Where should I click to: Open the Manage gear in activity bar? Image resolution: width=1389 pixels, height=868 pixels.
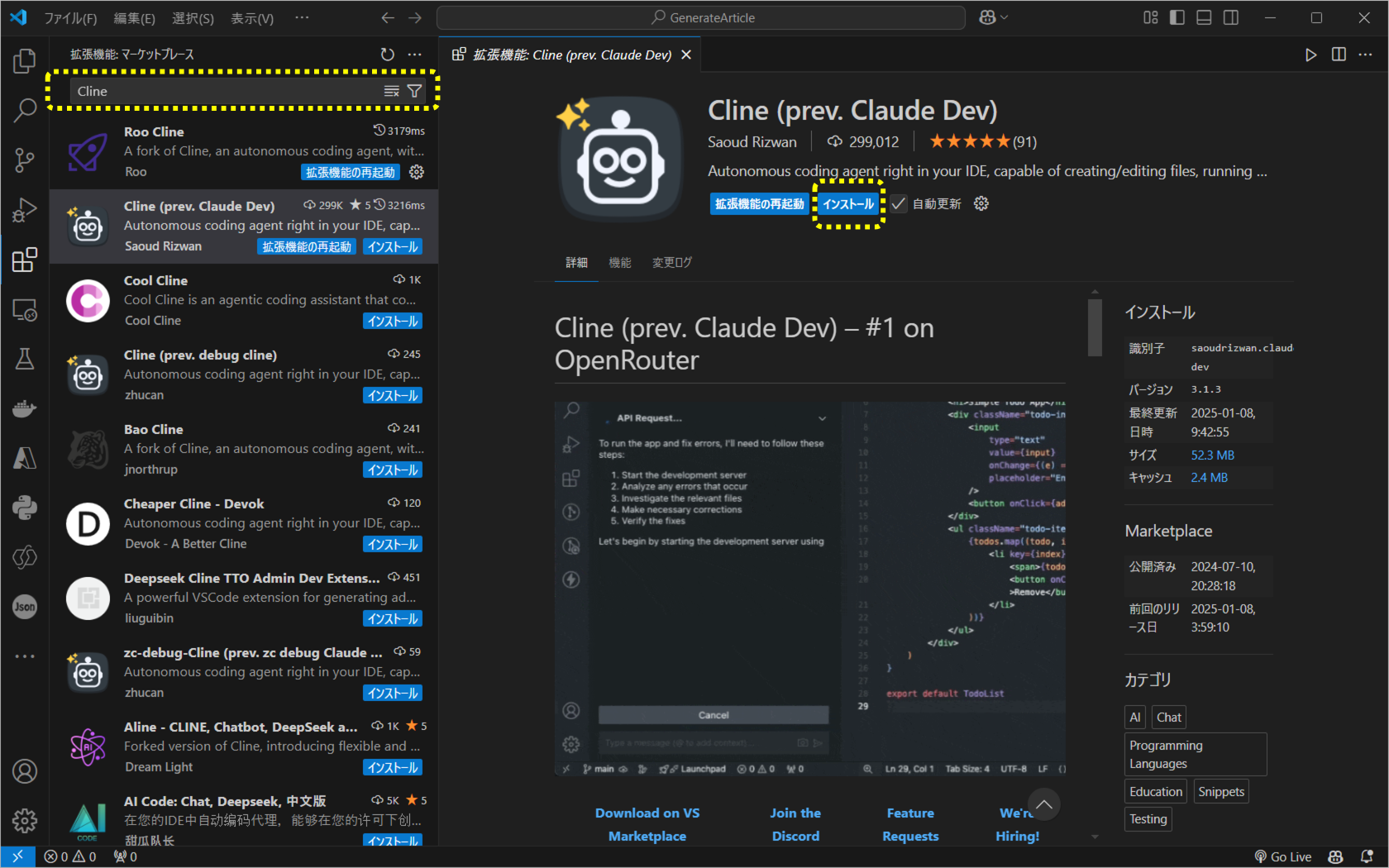click(x=25, y=821)
